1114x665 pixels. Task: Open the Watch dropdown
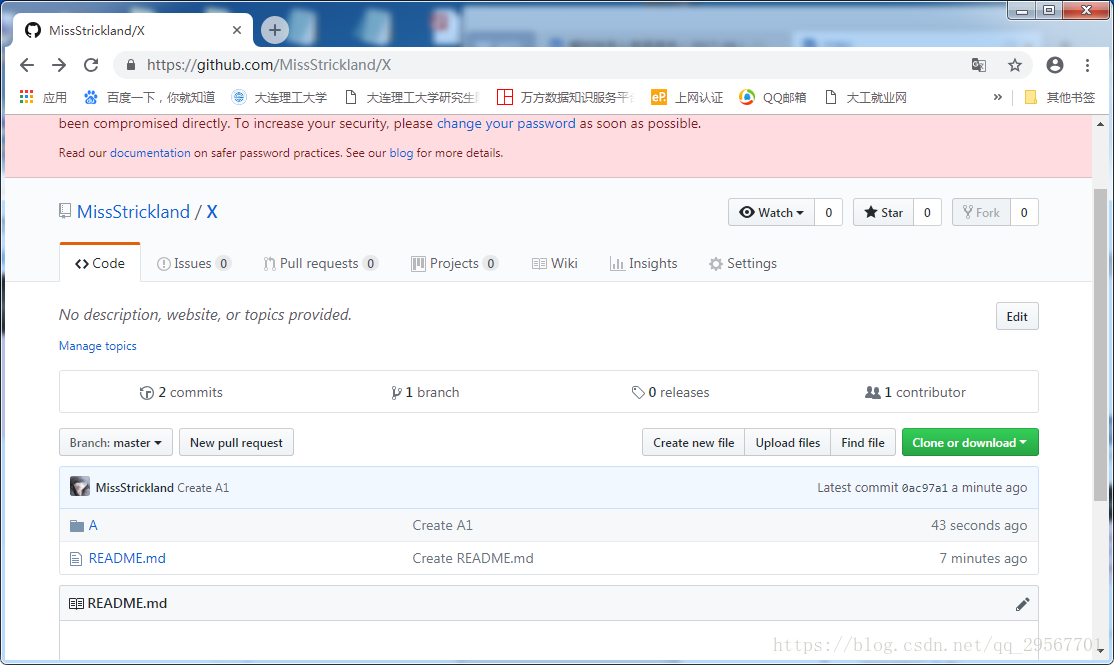coord(771,212)
